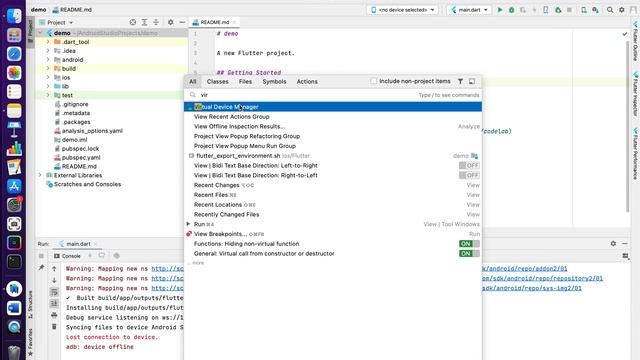The image size is (640, 360).
Task: Open Run panel settings gear
Action: coord(613,243)
